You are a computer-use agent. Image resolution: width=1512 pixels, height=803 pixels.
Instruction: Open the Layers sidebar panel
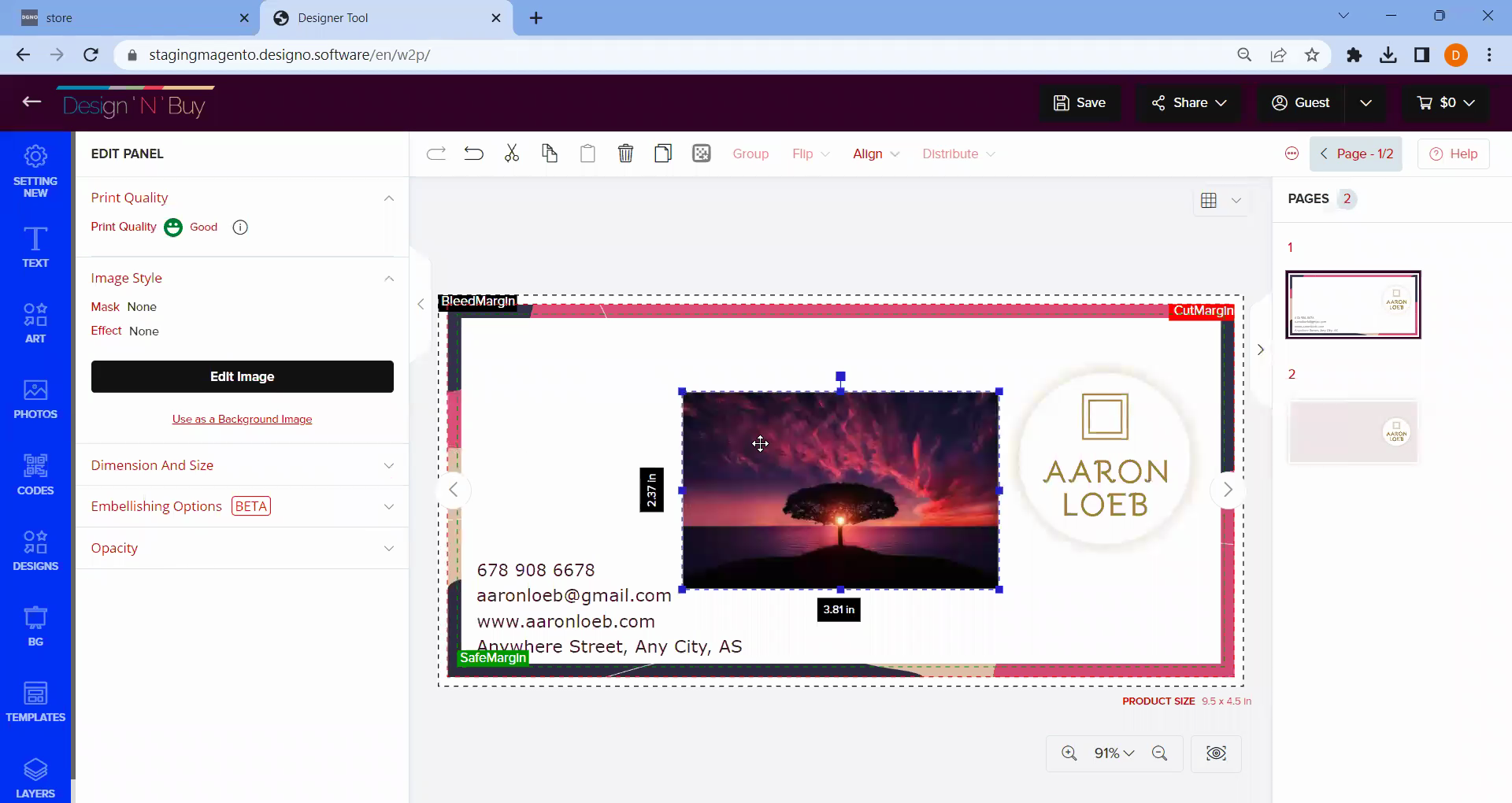(35, 778)
